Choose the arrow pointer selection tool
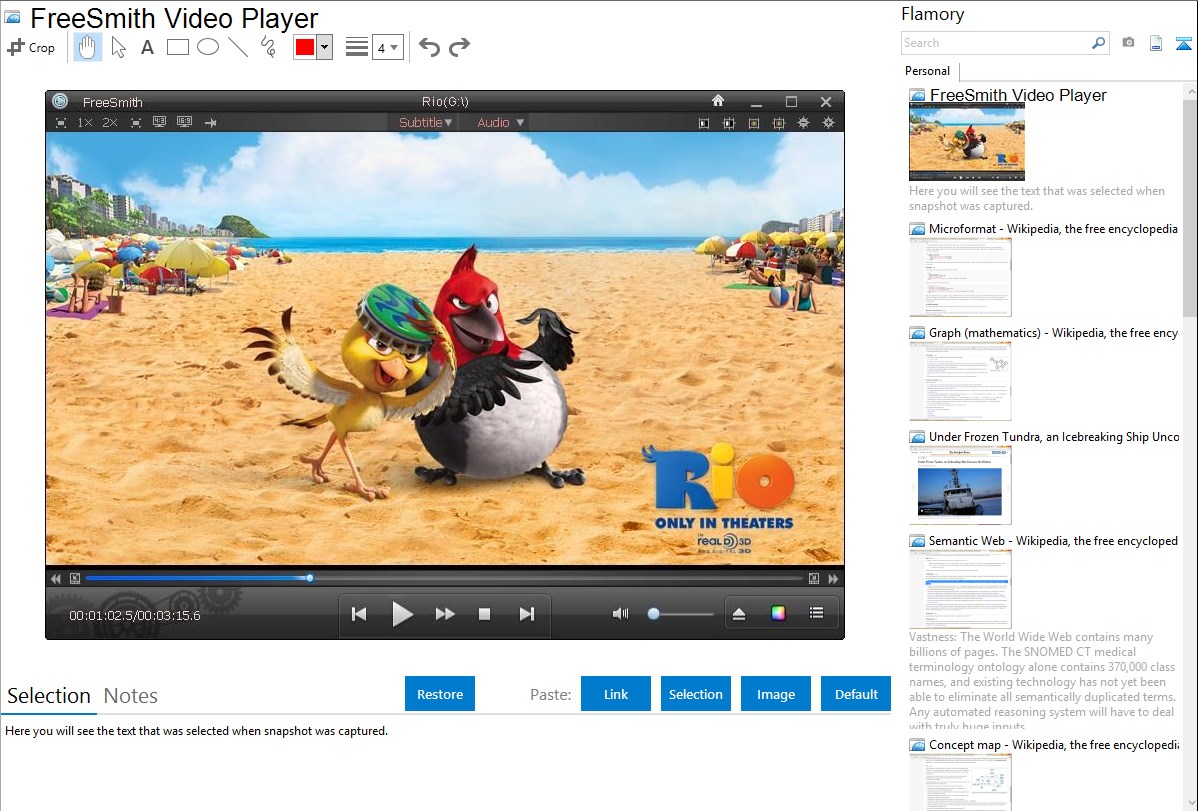This screenshot has width=1198, height=811. (x=118, y=47)
